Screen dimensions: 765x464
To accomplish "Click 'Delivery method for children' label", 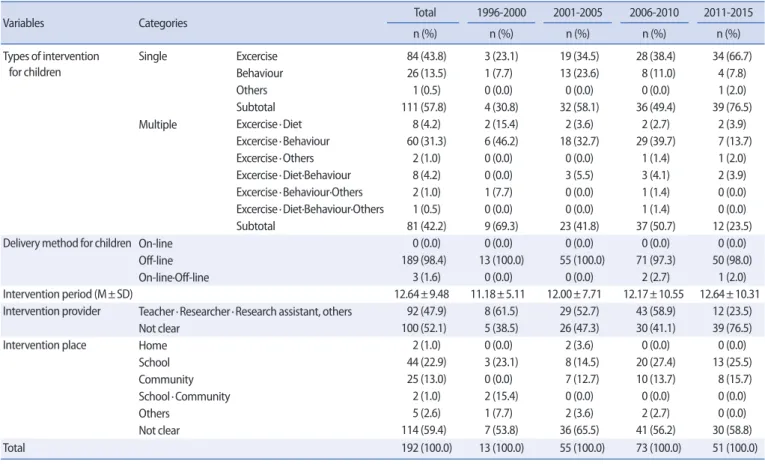I will pos(67,243).
